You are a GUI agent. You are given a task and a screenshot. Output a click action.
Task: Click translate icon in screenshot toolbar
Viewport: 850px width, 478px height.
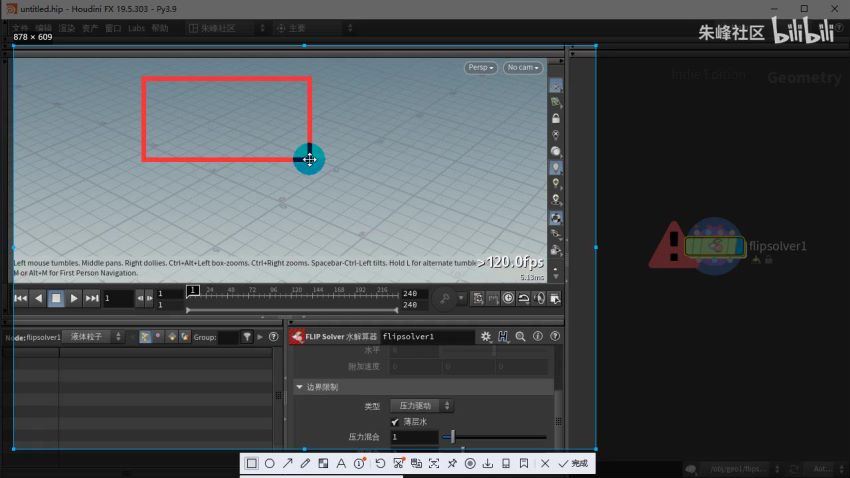click(x=416, y=463)
